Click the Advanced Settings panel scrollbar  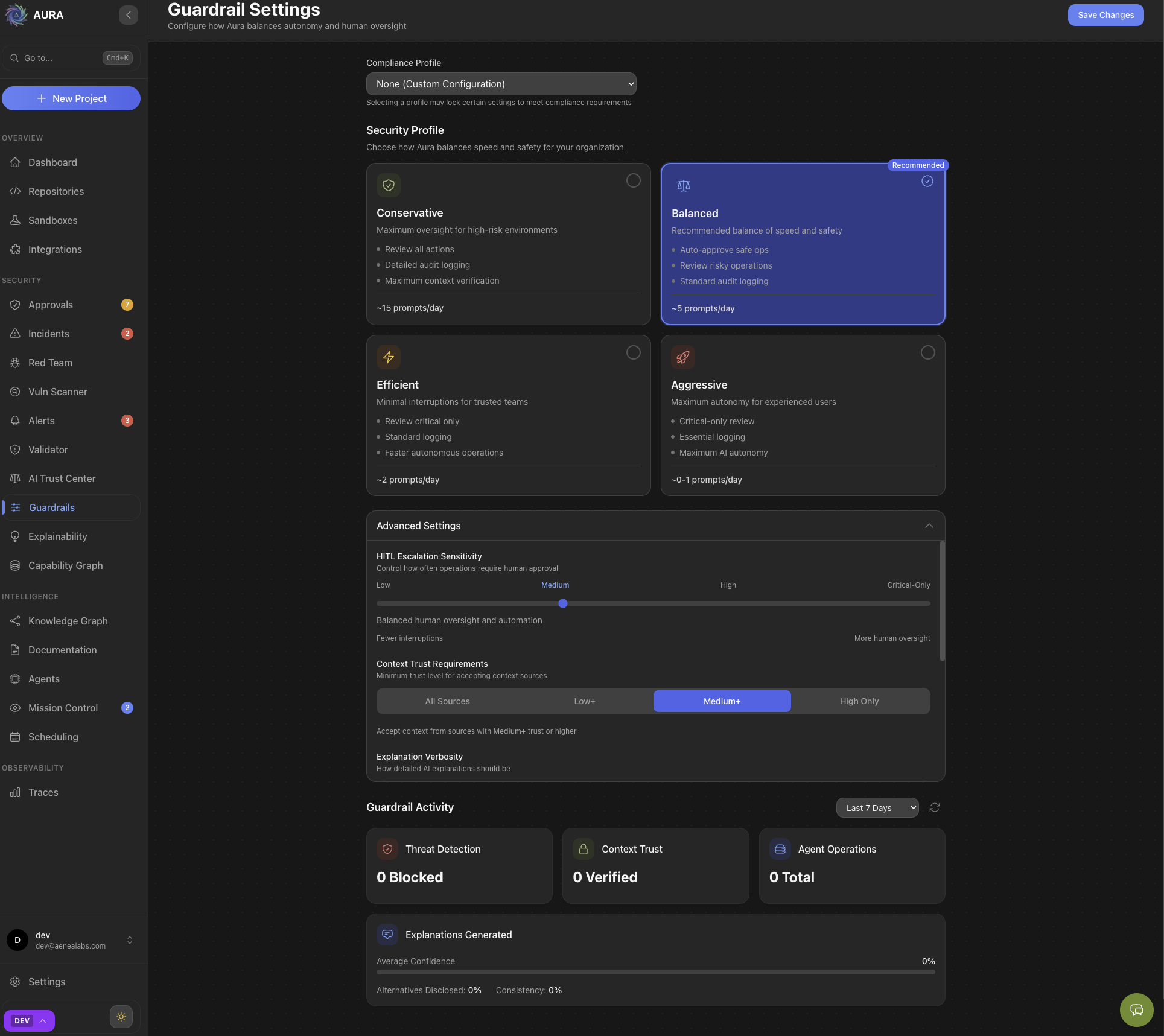click(x=942, y=602)
